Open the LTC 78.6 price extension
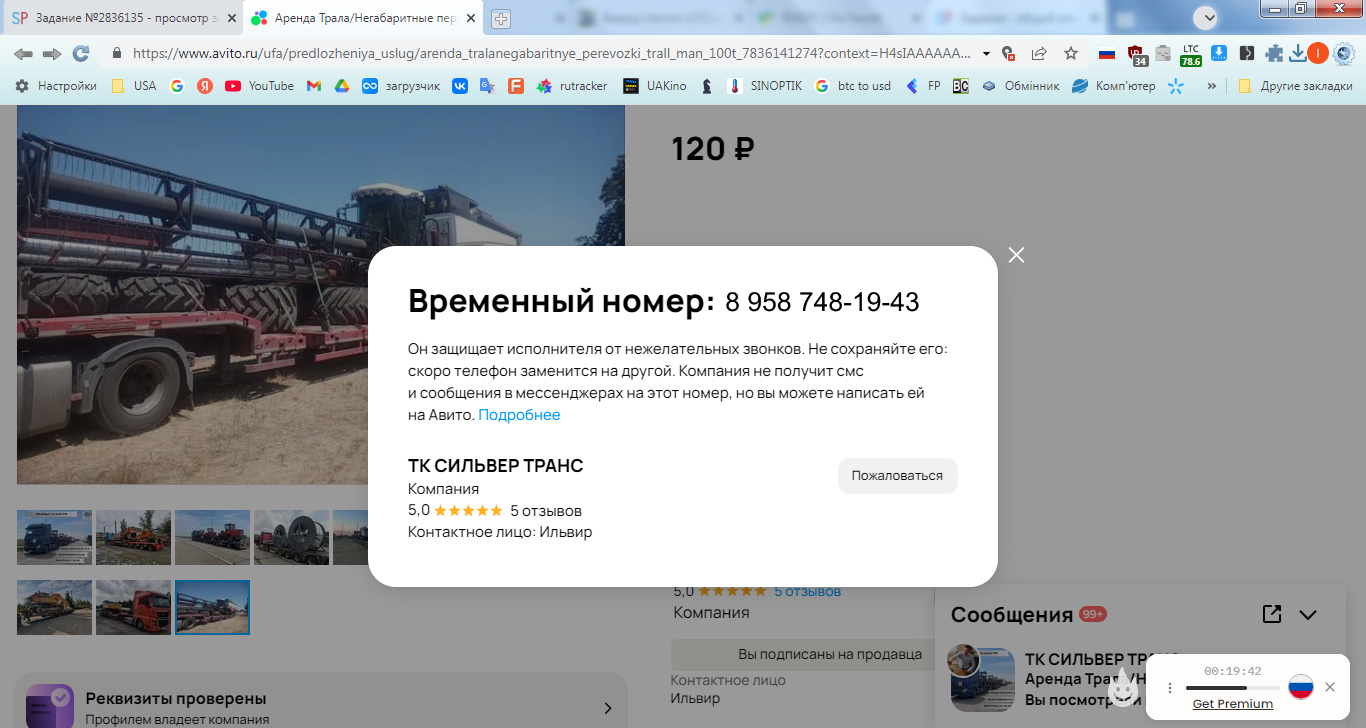 (1191, 54)
